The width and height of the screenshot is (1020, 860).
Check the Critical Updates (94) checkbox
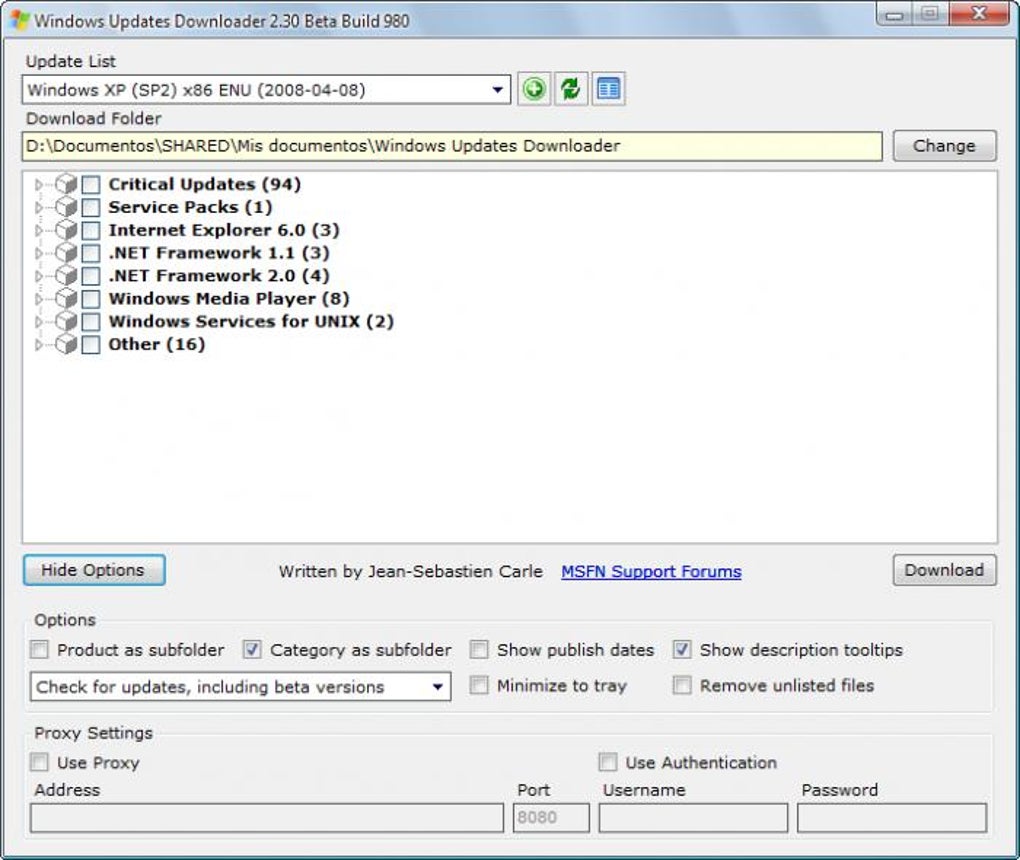point(91,185)
